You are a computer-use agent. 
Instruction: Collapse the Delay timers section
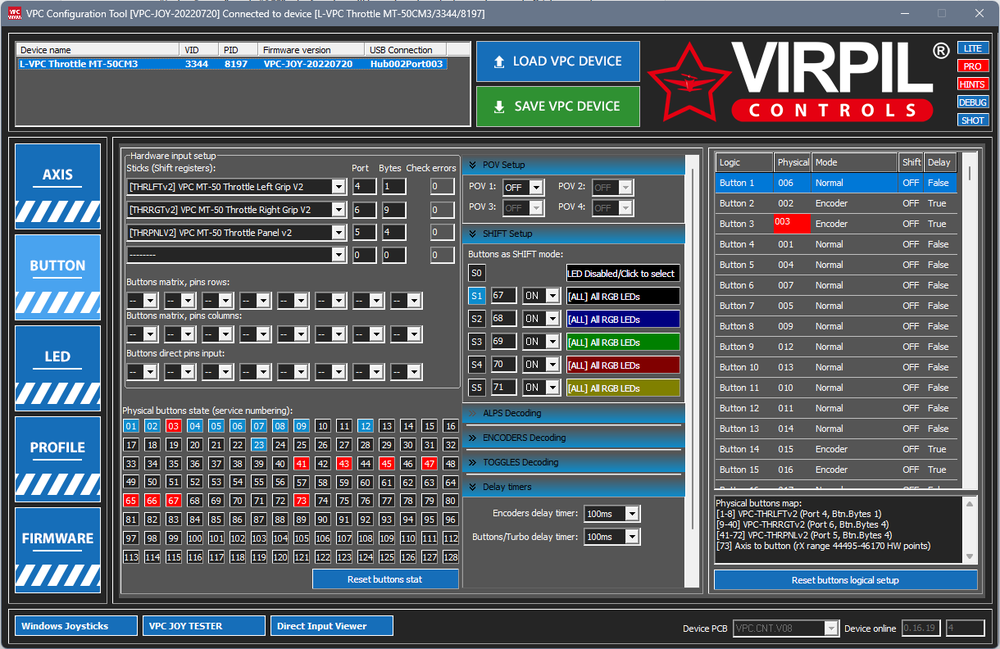tap(573, 487)
